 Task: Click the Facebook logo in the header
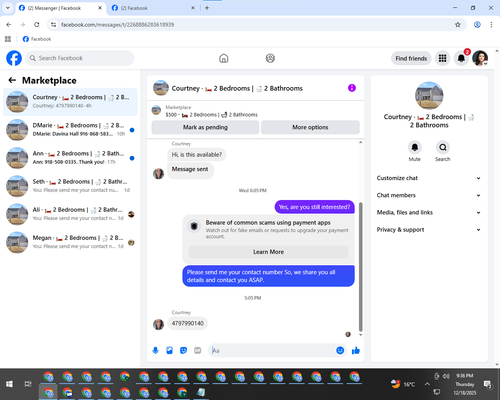[14, 58]
